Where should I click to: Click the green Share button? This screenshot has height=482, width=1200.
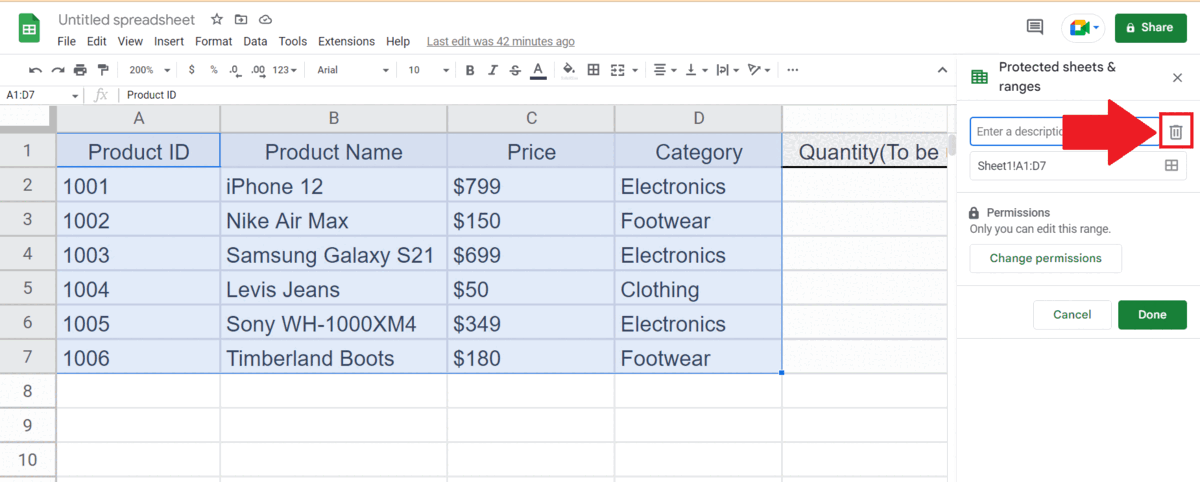coord(1150,28)
